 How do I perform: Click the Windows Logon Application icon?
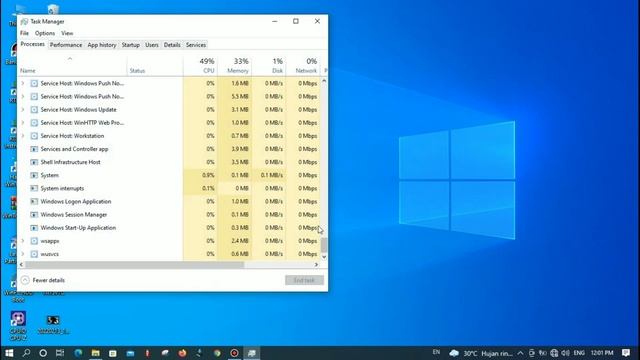point(34,201)
